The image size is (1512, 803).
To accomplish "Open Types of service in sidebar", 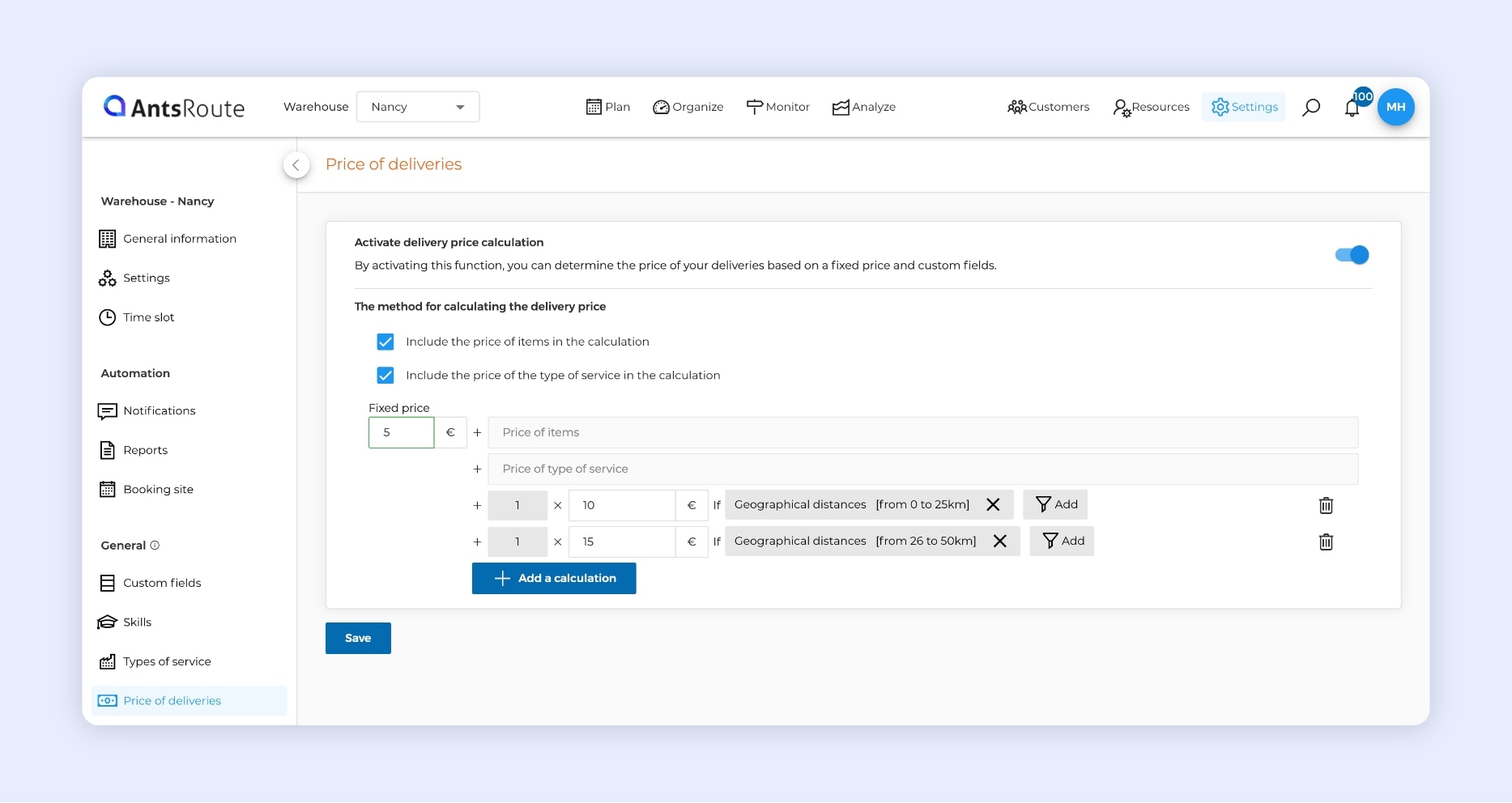I will pyautogui.click(x=167, y=661).
